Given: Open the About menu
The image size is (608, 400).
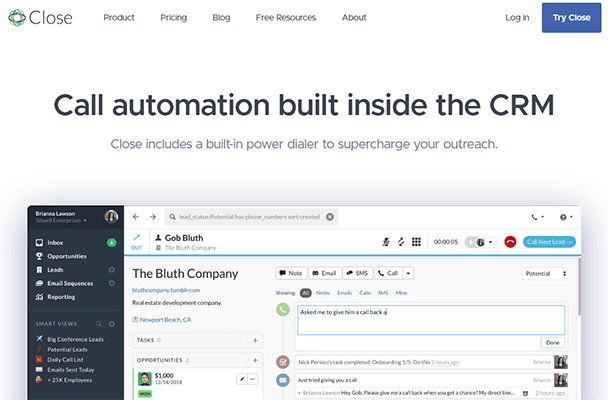Looking at the screenshot, I should tap(354, 17).
